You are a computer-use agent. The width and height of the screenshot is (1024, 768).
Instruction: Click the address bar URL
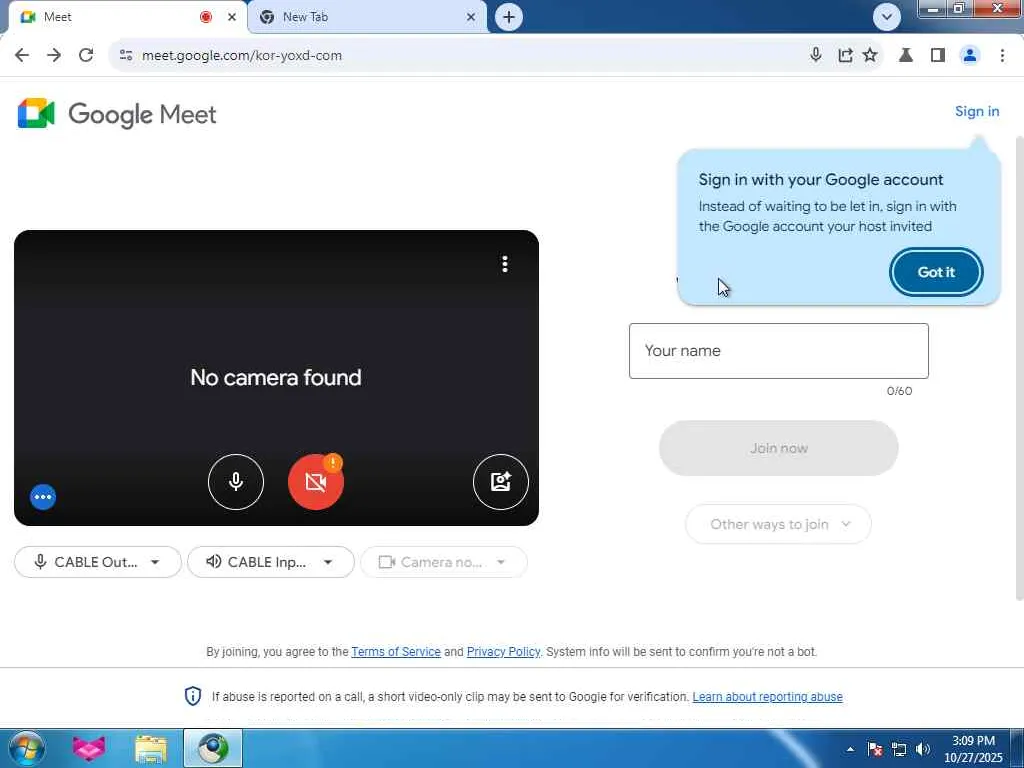click(242, 56)
